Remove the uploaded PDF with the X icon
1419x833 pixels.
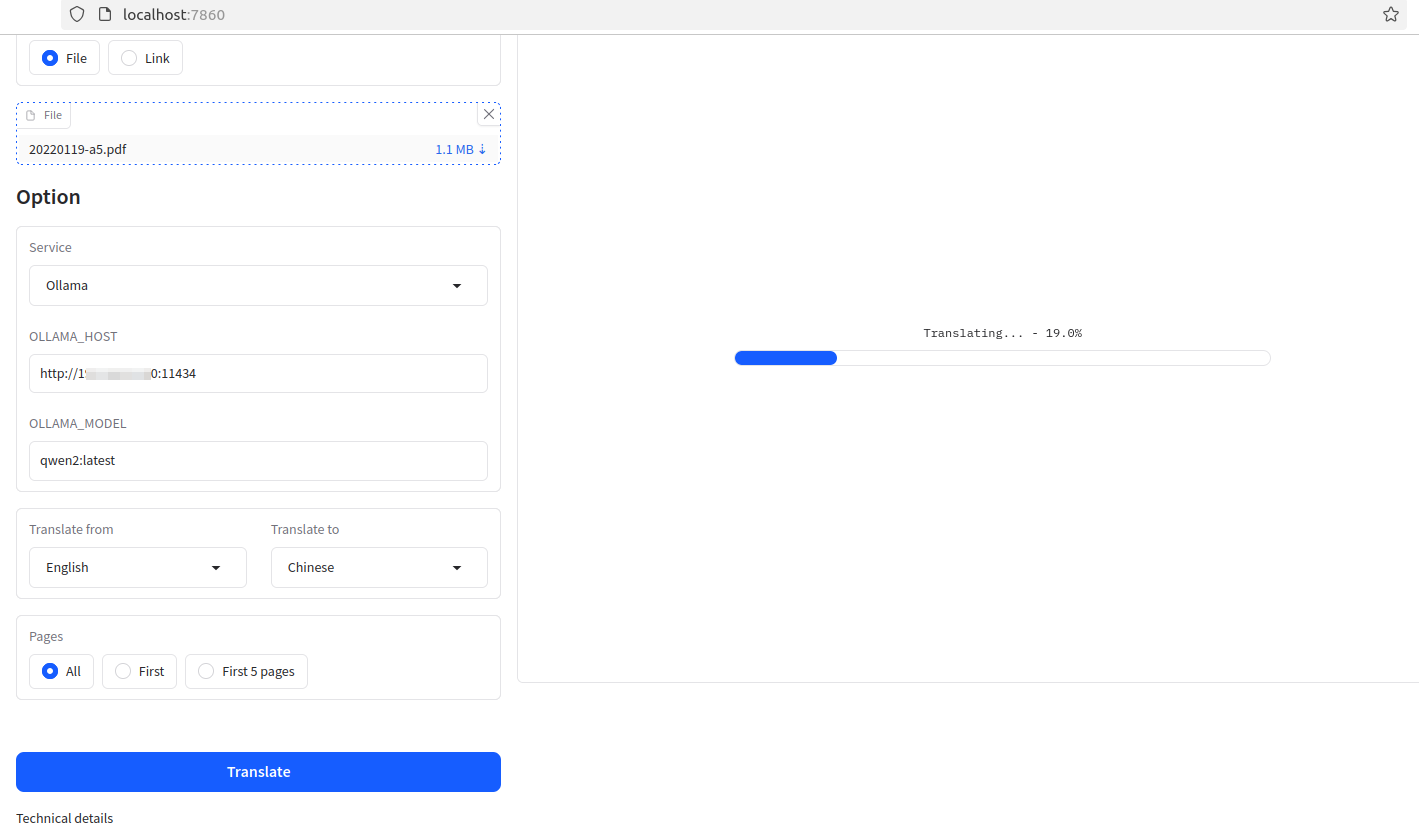(488, 114)
